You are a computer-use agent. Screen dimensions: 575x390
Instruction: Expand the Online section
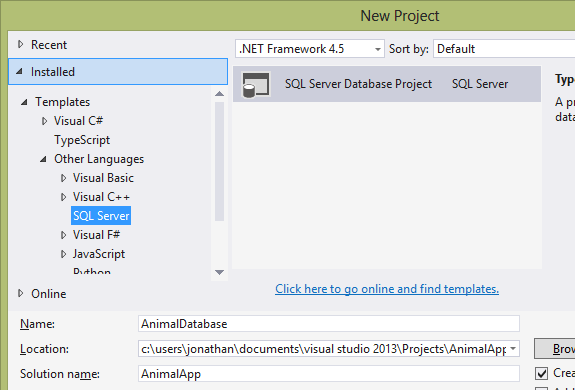(x=21, y=293)
